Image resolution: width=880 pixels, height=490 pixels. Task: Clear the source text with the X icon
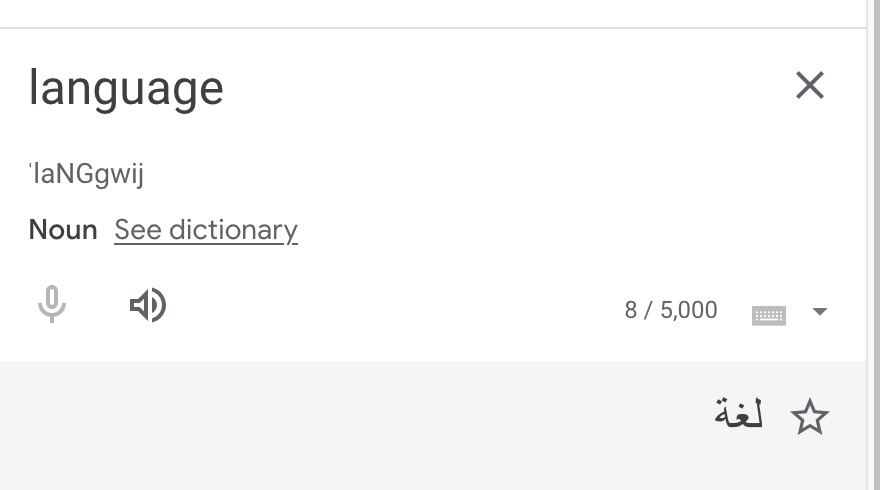point(810,85)
